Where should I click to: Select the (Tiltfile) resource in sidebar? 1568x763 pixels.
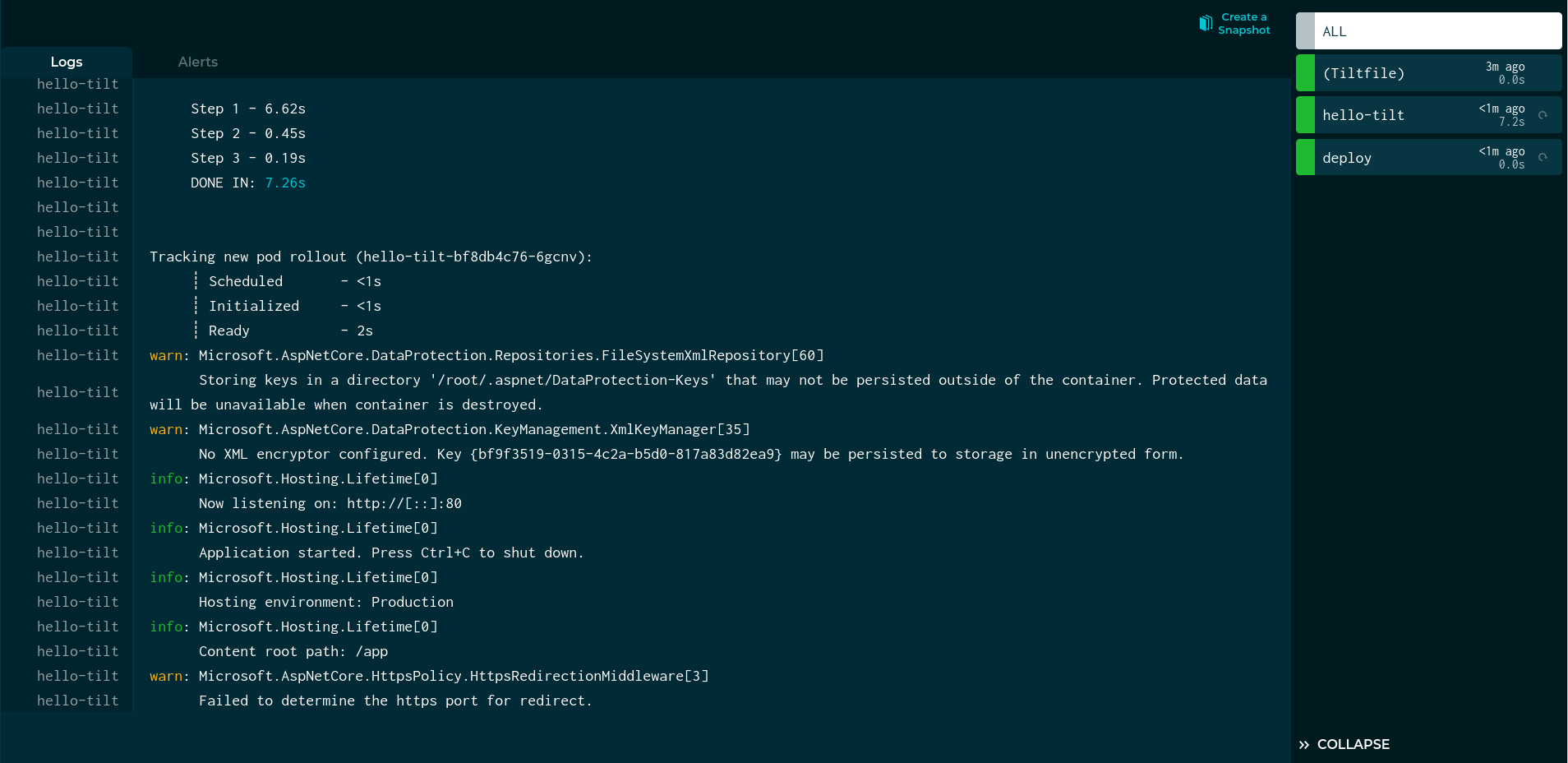point(1397,73)
